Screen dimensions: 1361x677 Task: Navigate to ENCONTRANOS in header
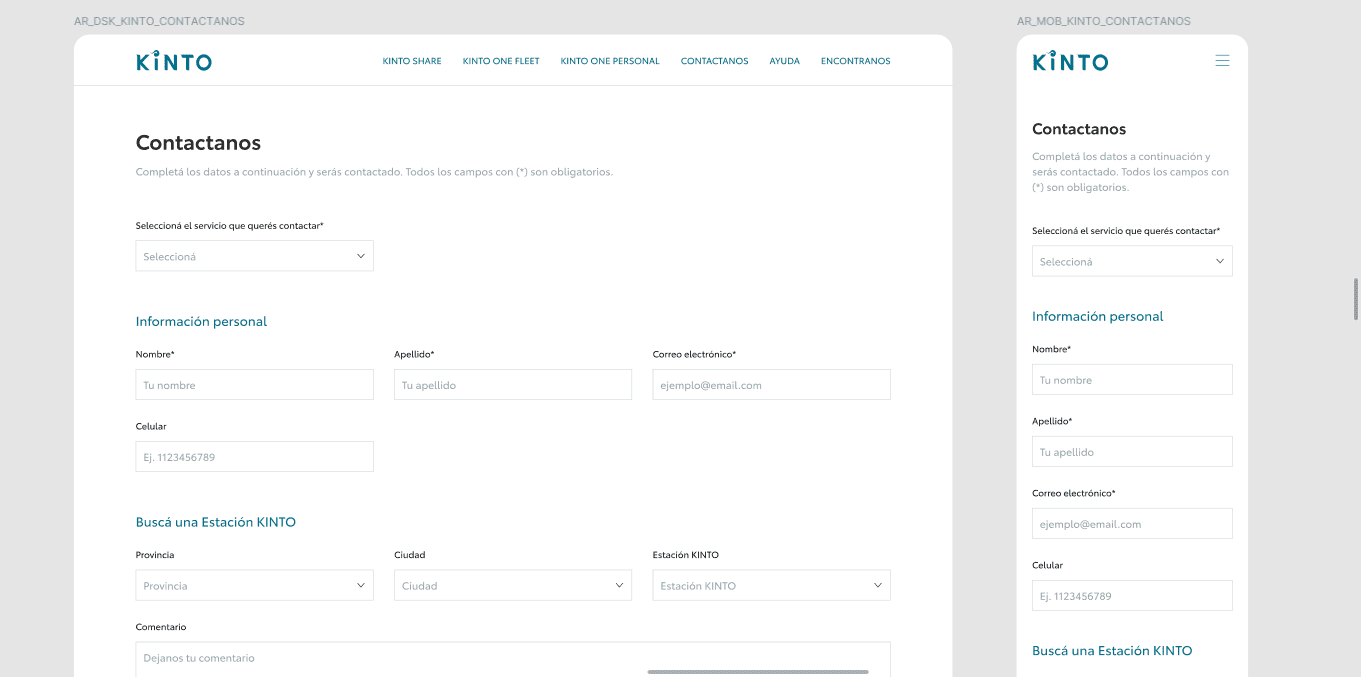tap(855, 61)
